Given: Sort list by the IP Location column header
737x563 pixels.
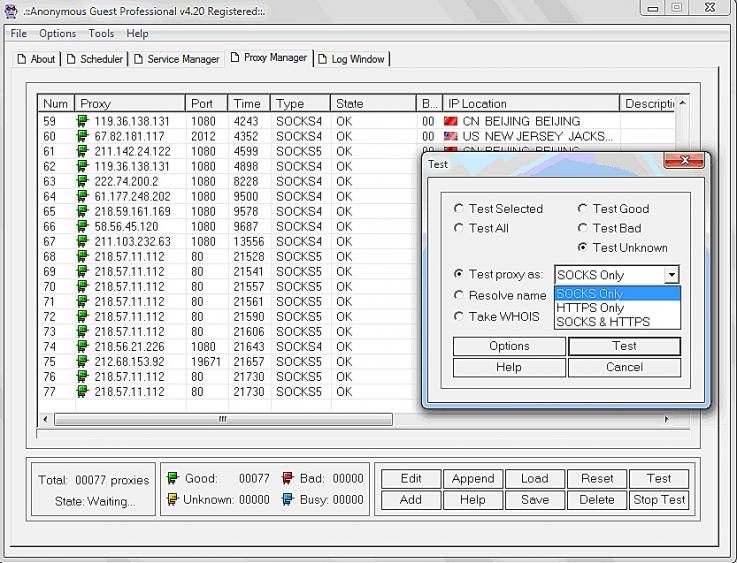Looking at the screenshot, I should (x=531, y=103).
